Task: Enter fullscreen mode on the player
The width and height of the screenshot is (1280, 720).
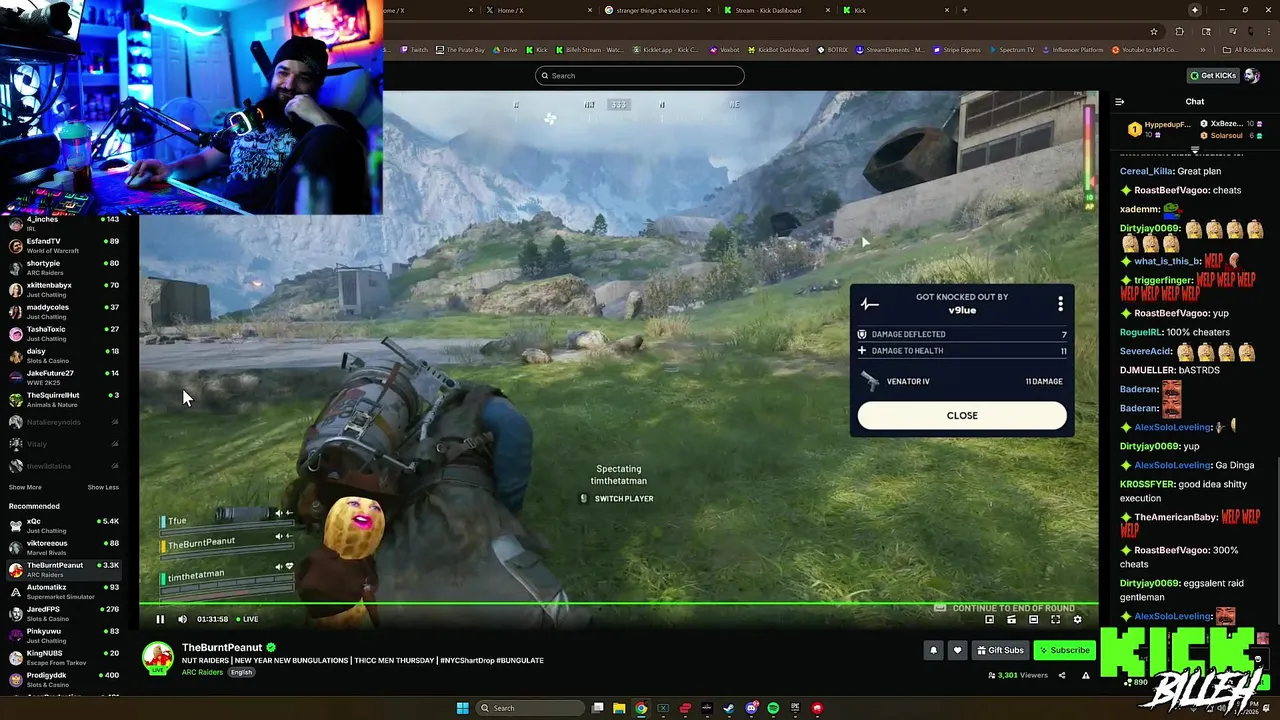Action: (1055, 620)
